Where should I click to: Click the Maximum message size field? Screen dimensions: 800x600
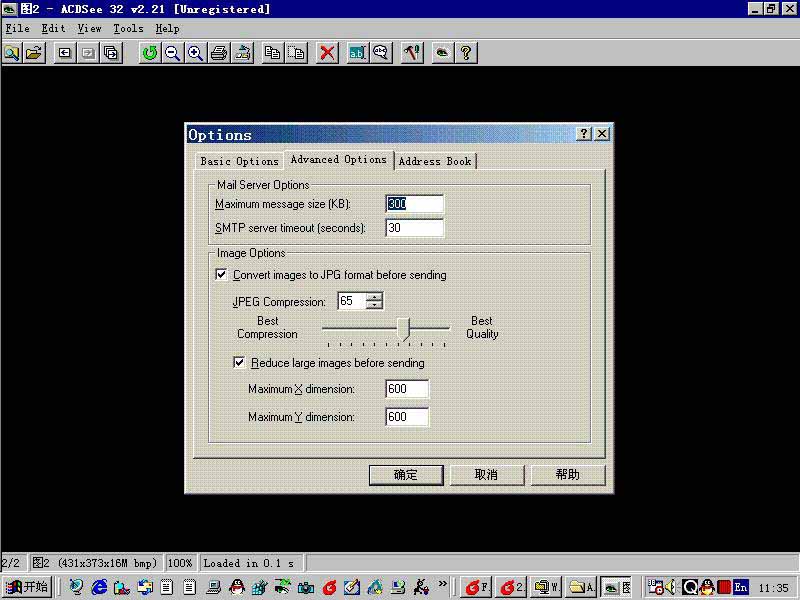click(414, 204)
